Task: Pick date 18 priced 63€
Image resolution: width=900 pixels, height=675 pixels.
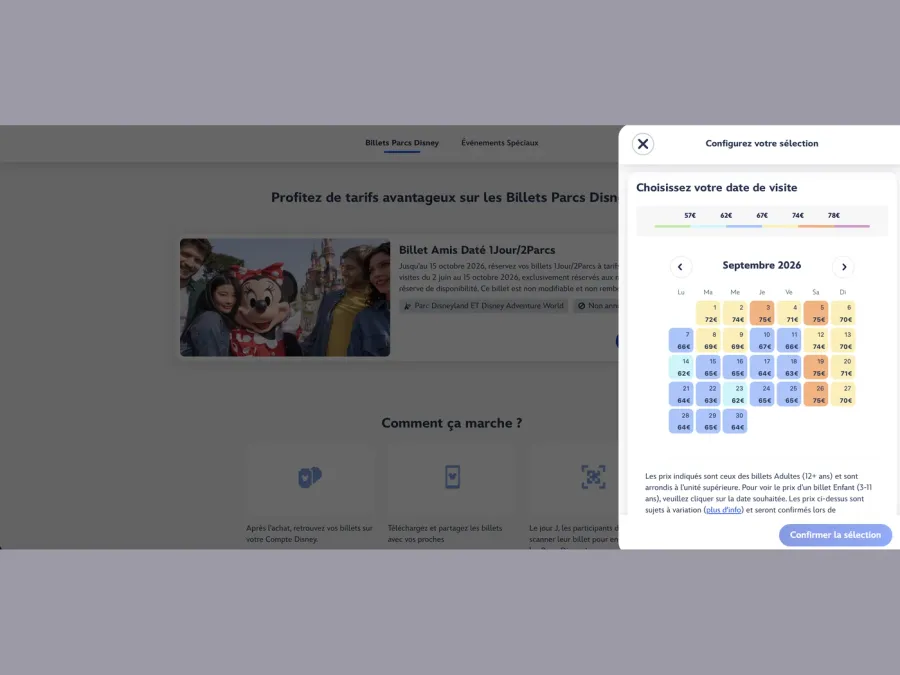Action: pos(789,367)
